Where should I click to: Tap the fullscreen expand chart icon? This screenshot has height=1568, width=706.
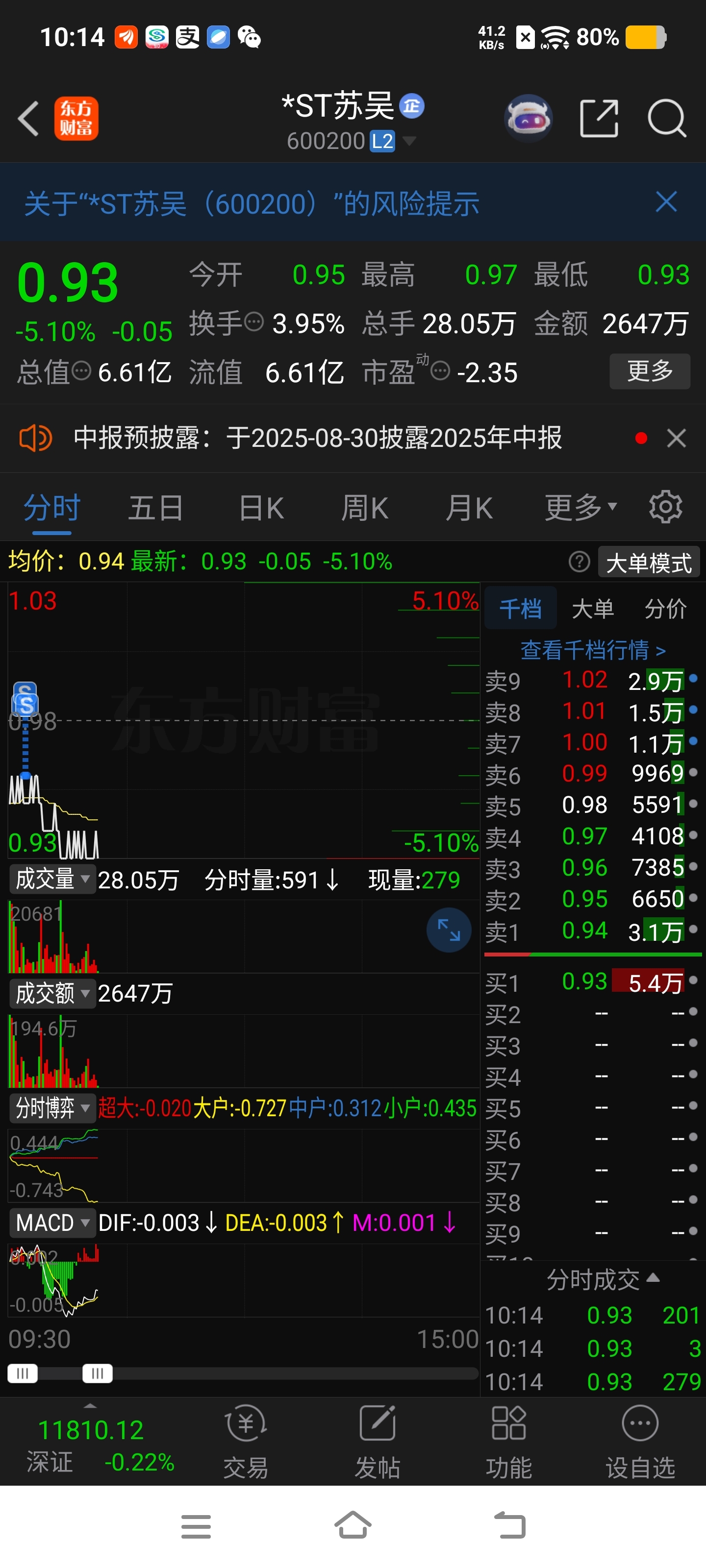tap(449, 930)
